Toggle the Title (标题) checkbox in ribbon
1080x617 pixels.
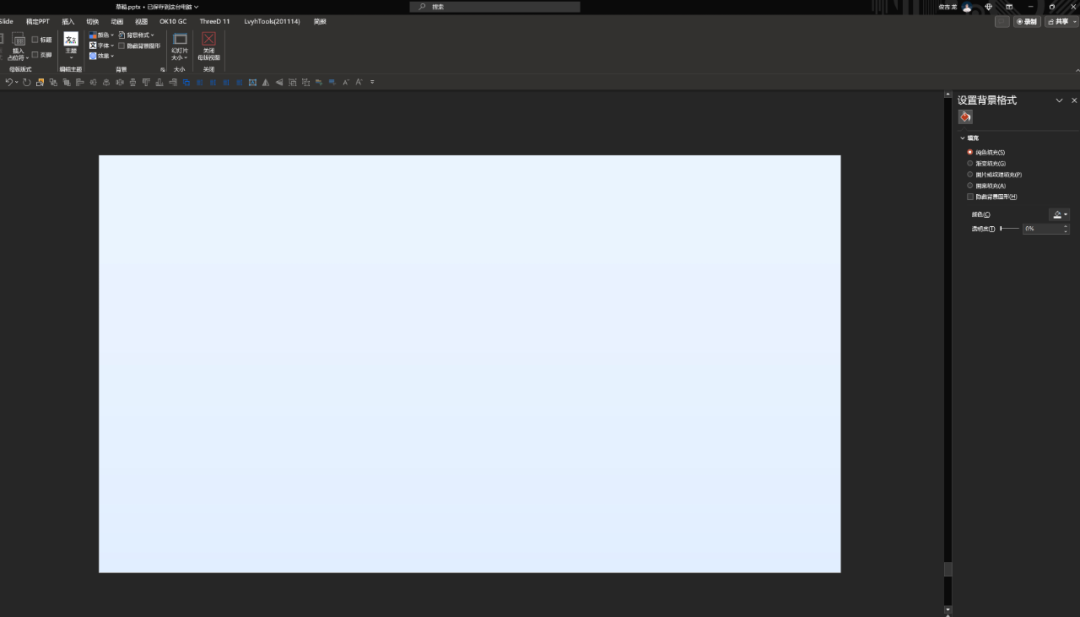35,39
